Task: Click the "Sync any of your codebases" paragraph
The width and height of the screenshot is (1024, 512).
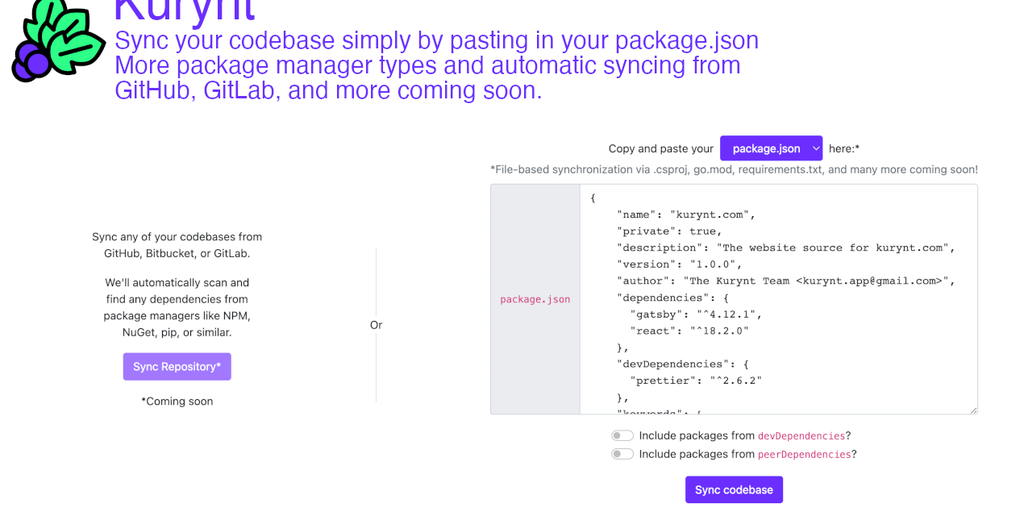Action: (x=177, y=245)
